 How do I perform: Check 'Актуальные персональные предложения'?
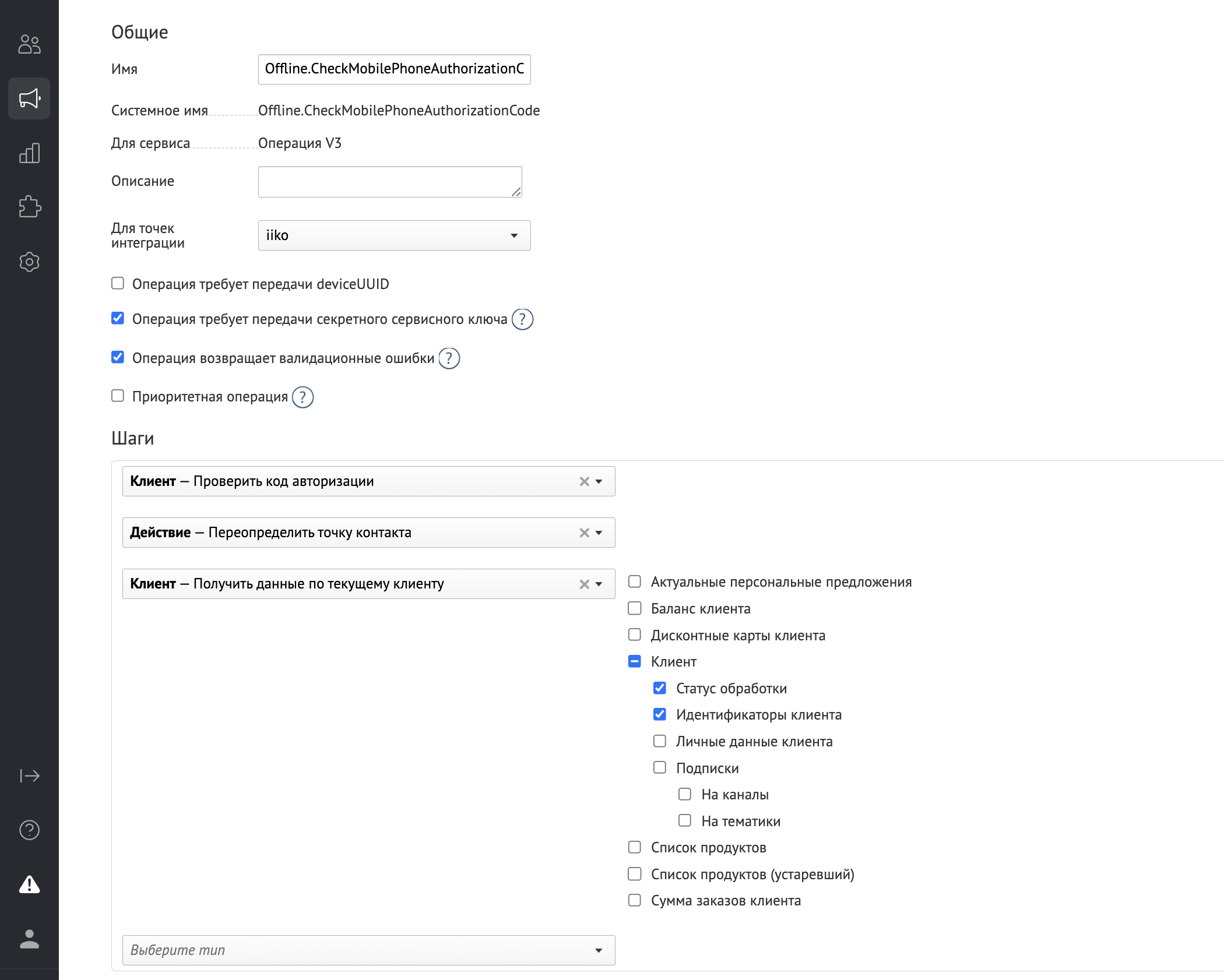point(635,581)
